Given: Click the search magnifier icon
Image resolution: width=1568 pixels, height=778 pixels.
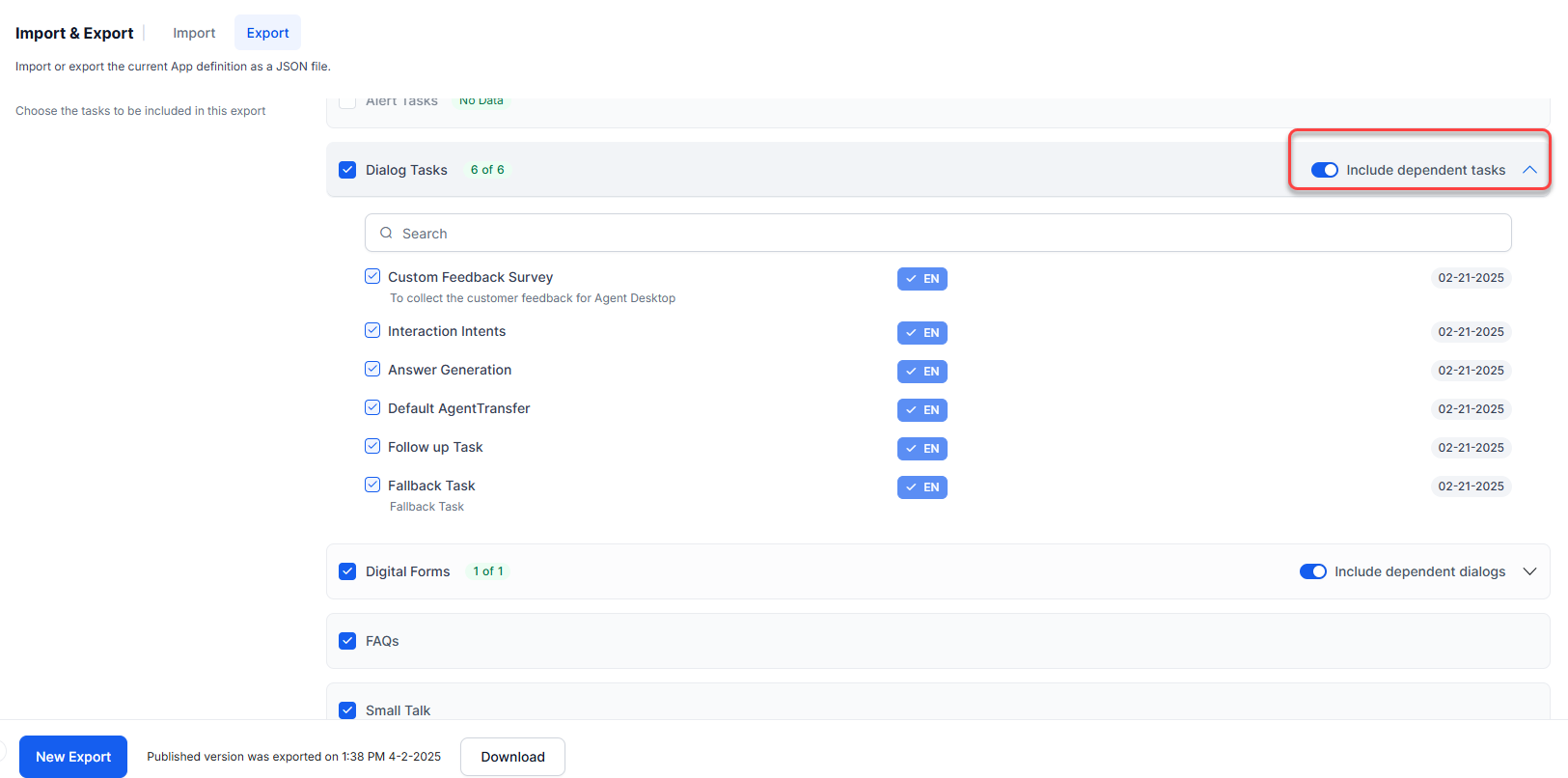Looking at the screenshot, I should [x=386, y=233].
